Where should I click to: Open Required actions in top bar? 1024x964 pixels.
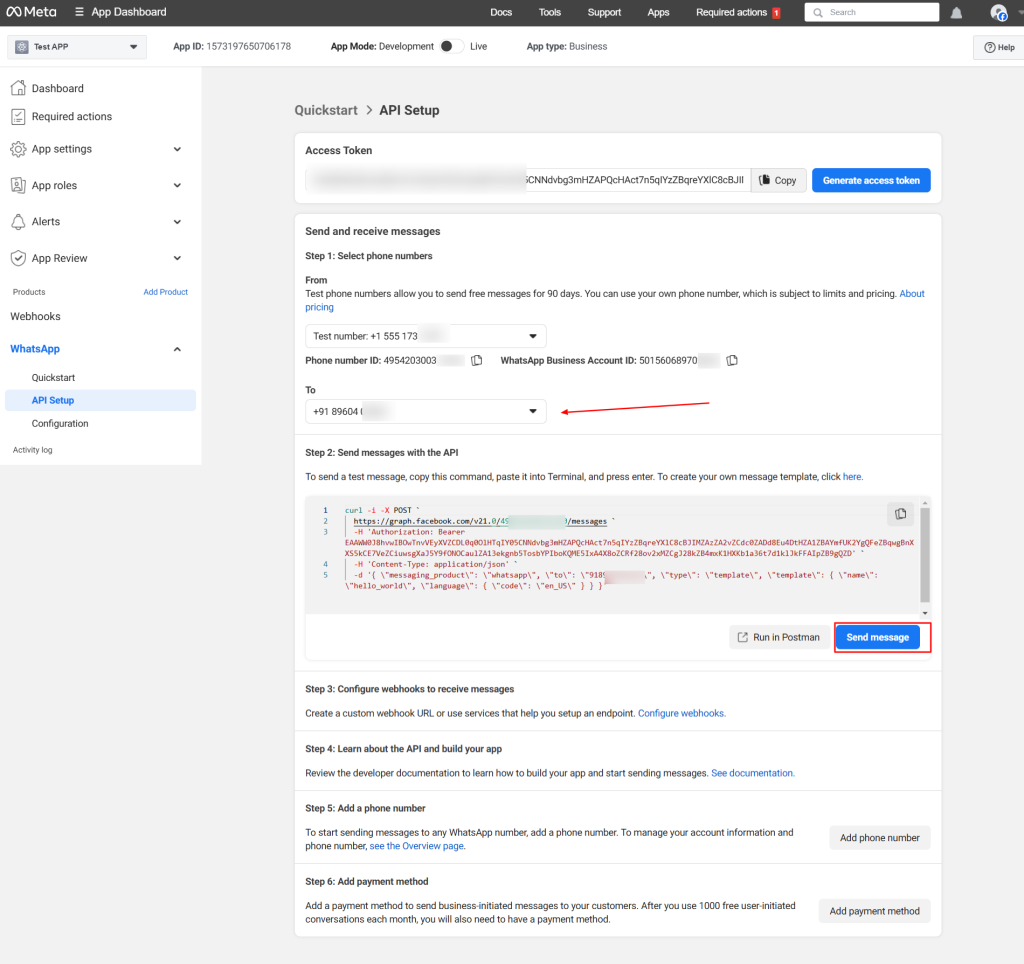731,12
